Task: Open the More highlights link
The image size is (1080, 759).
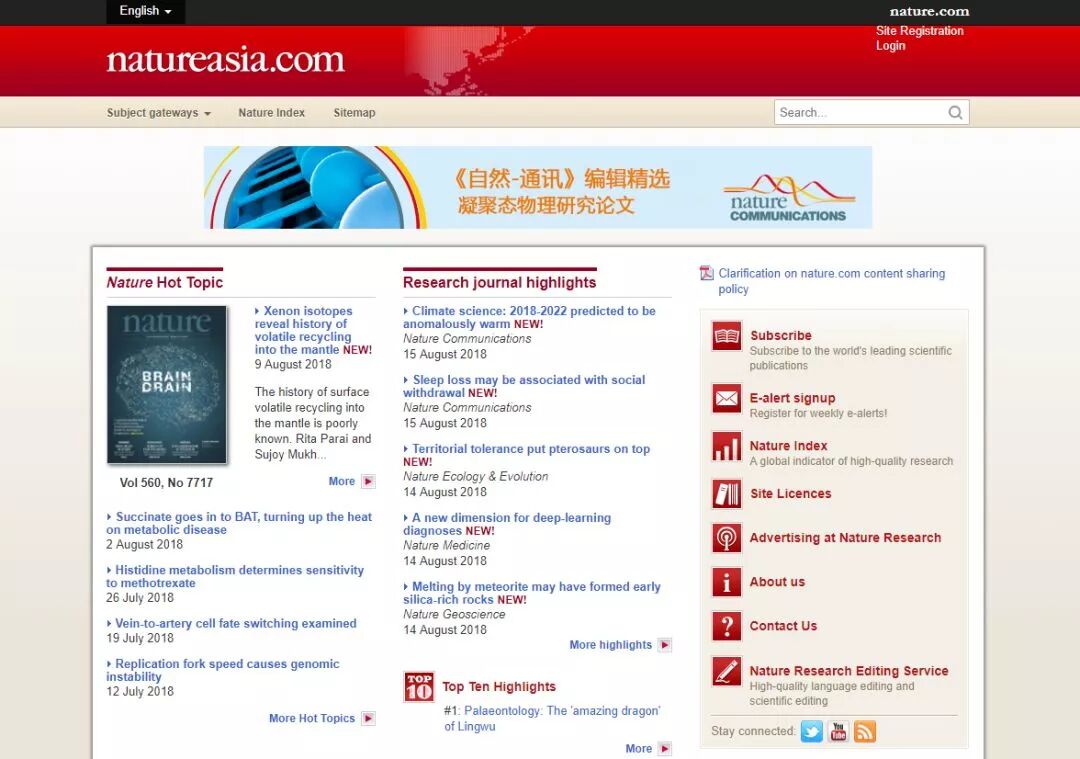Action: tap(610, 645)
